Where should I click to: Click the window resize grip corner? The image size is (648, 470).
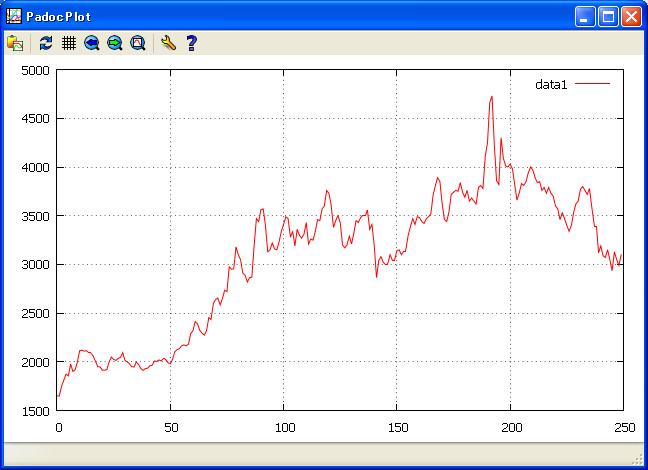(638, 460)
